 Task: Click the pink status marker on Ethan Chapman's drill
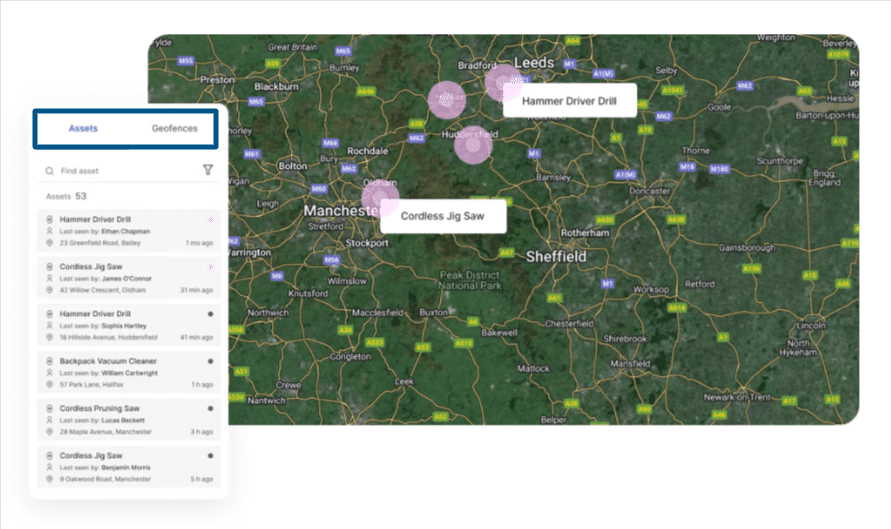click(210, 219)
